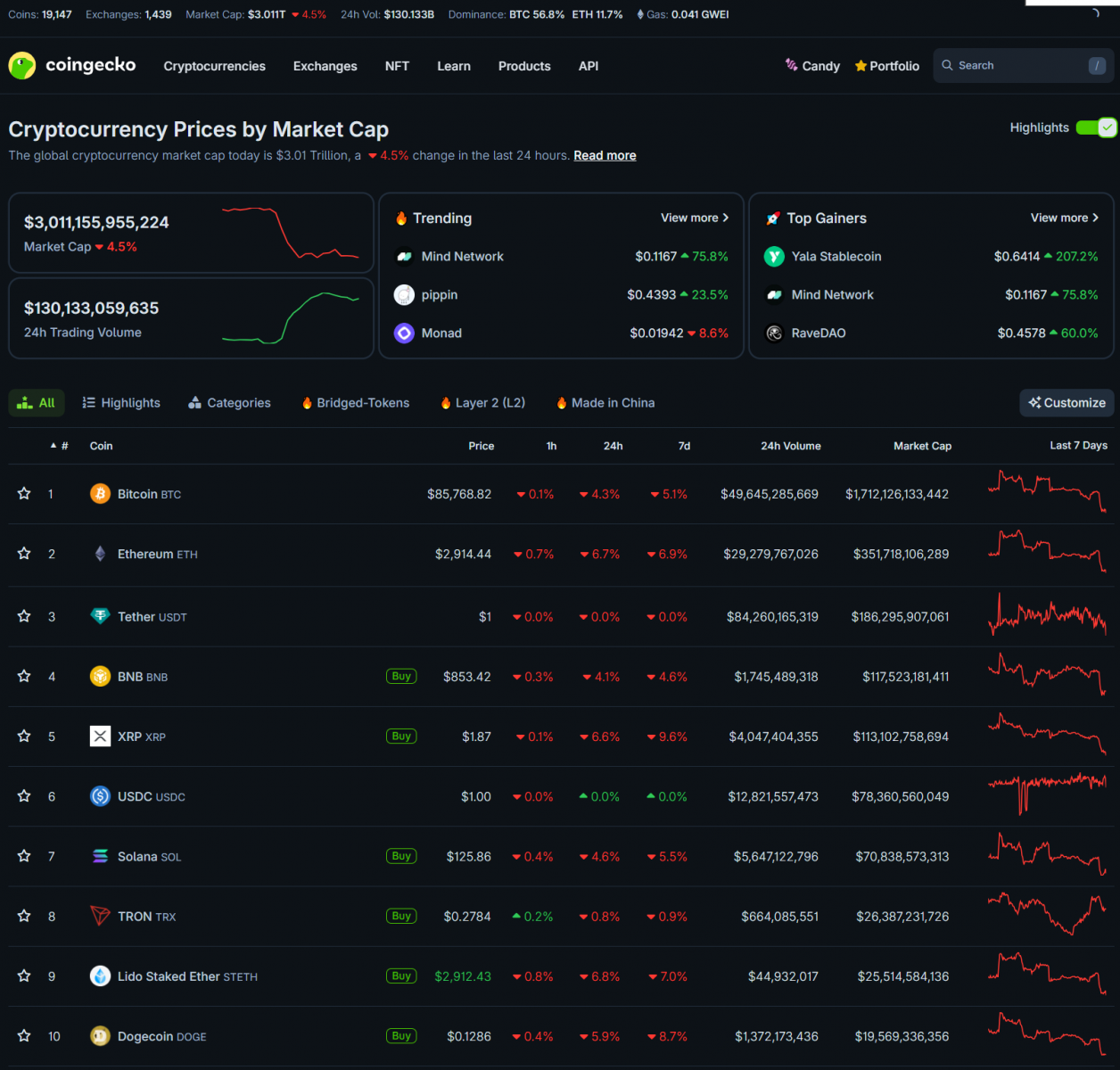Screen dimensions: 1120x1070
Task: Click the Search input field
Action: [x=1017, y=66]
